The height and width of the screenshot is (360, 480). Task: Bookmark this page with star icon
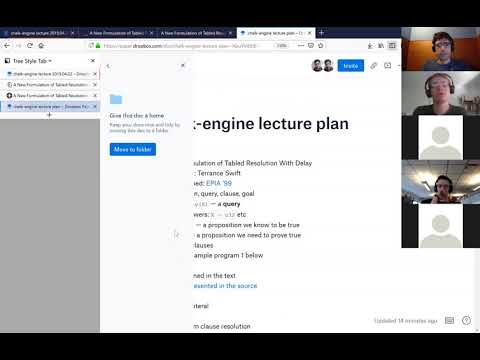coord(321,45)
